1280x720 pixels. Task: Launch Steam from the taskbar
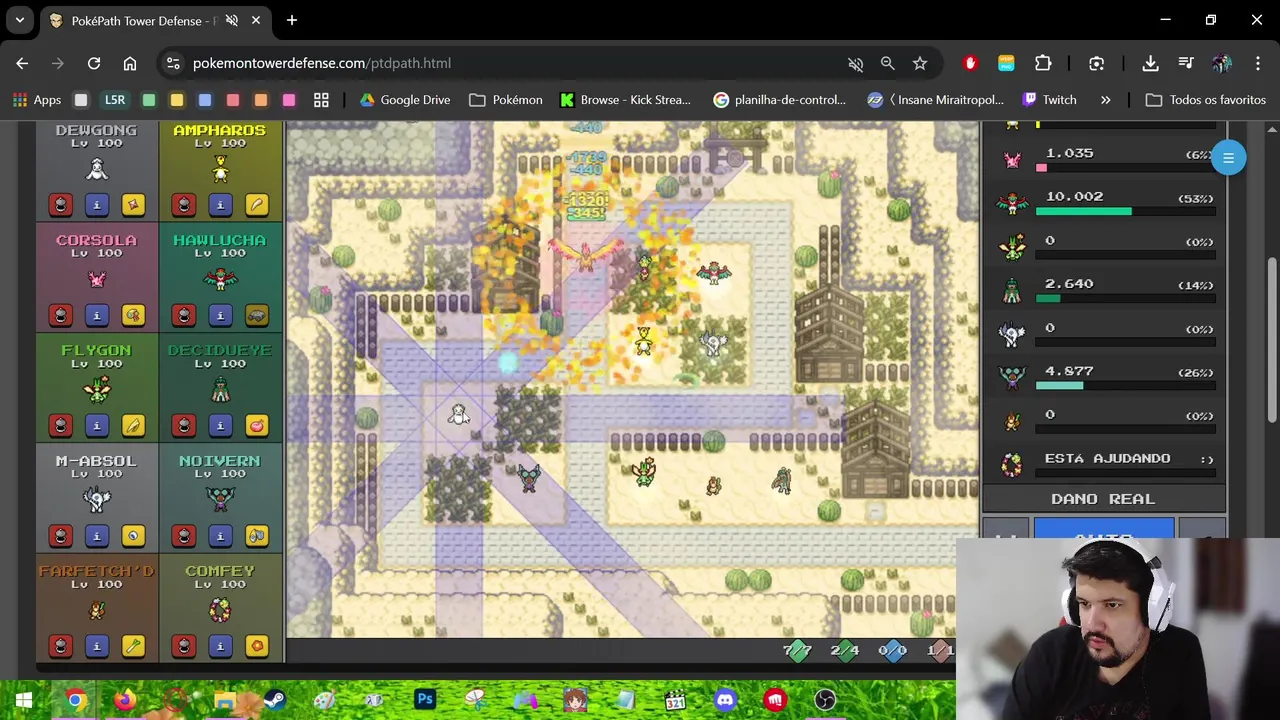point(274,700)
